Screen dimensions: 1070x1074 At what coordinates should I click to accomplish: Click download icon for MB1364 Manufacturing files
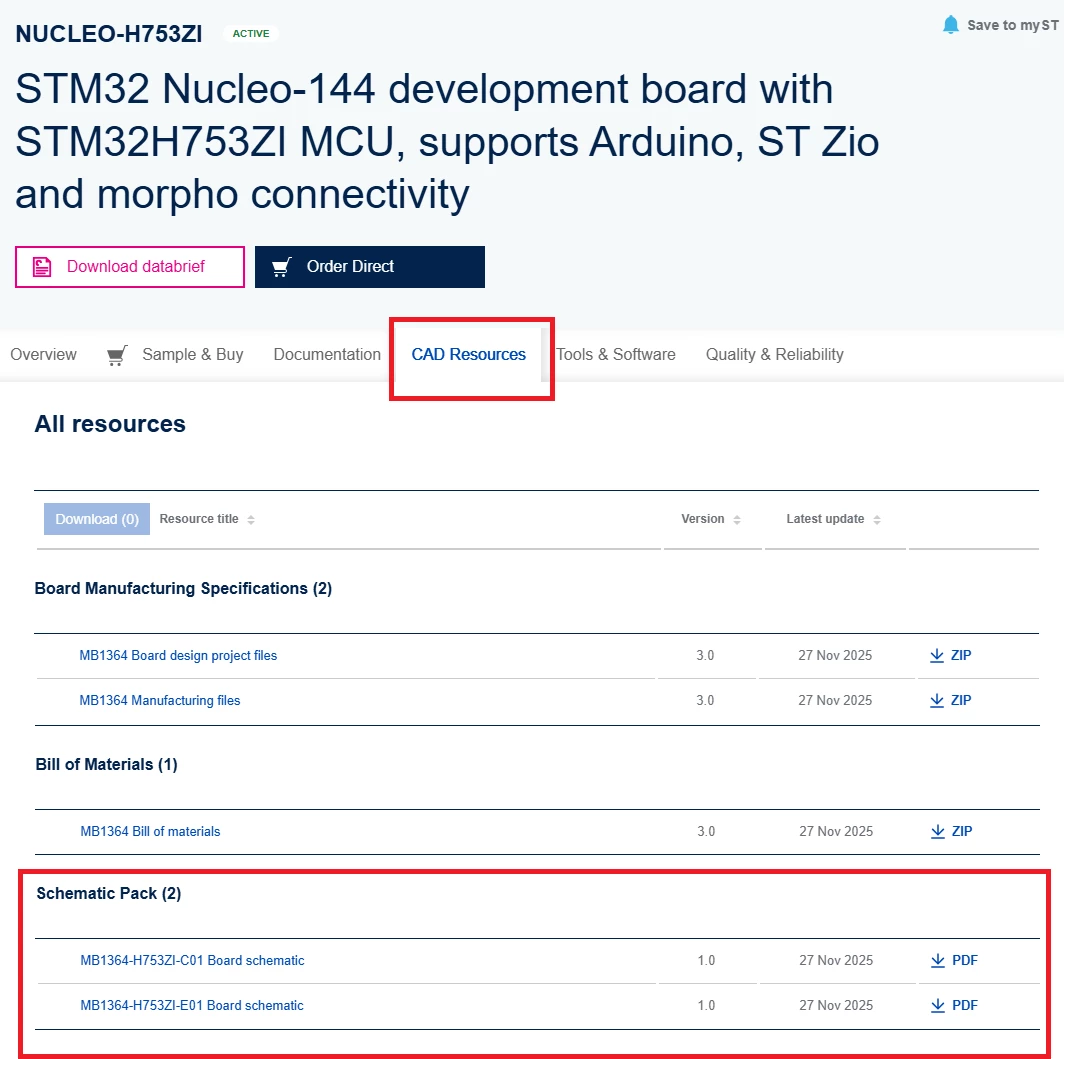(x=936, y=701)
